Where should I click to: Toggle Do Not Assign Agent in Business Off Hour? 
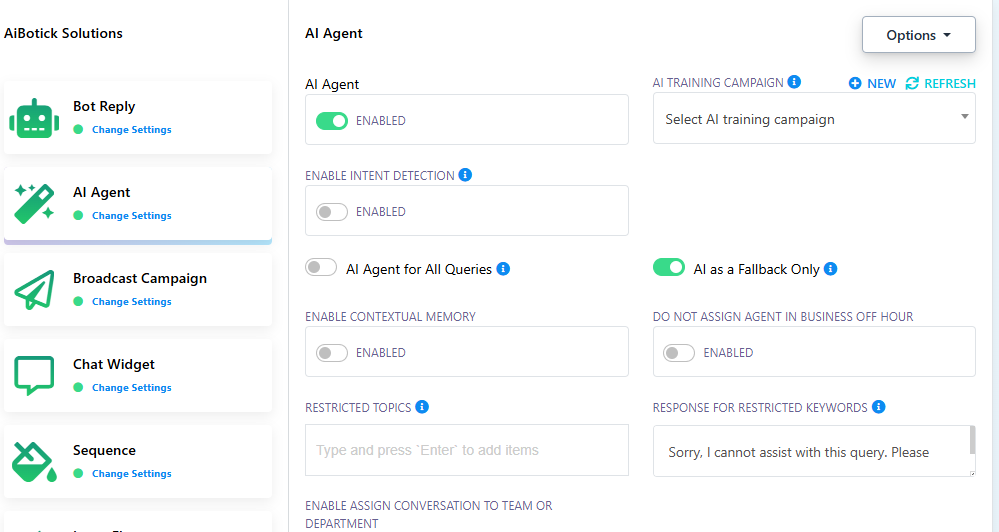679,352
